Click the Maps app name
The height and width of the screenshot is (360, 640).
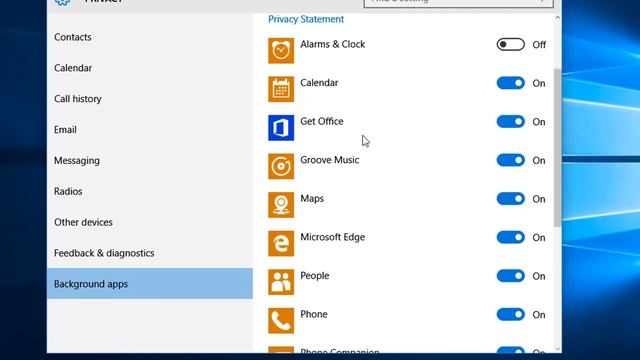[x=312, y=199]
